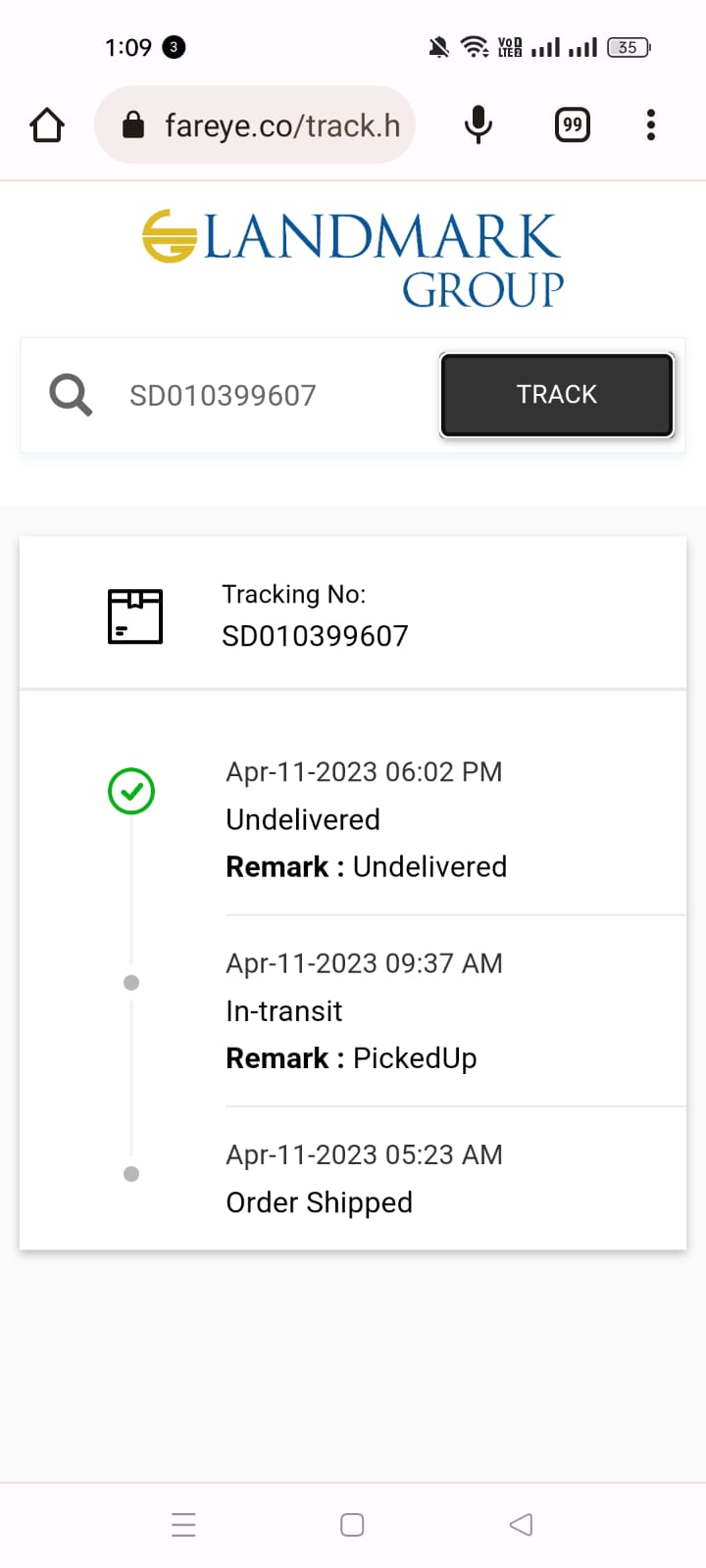Tap the microphone voice search icon
706x1568 pixels.
479,125
